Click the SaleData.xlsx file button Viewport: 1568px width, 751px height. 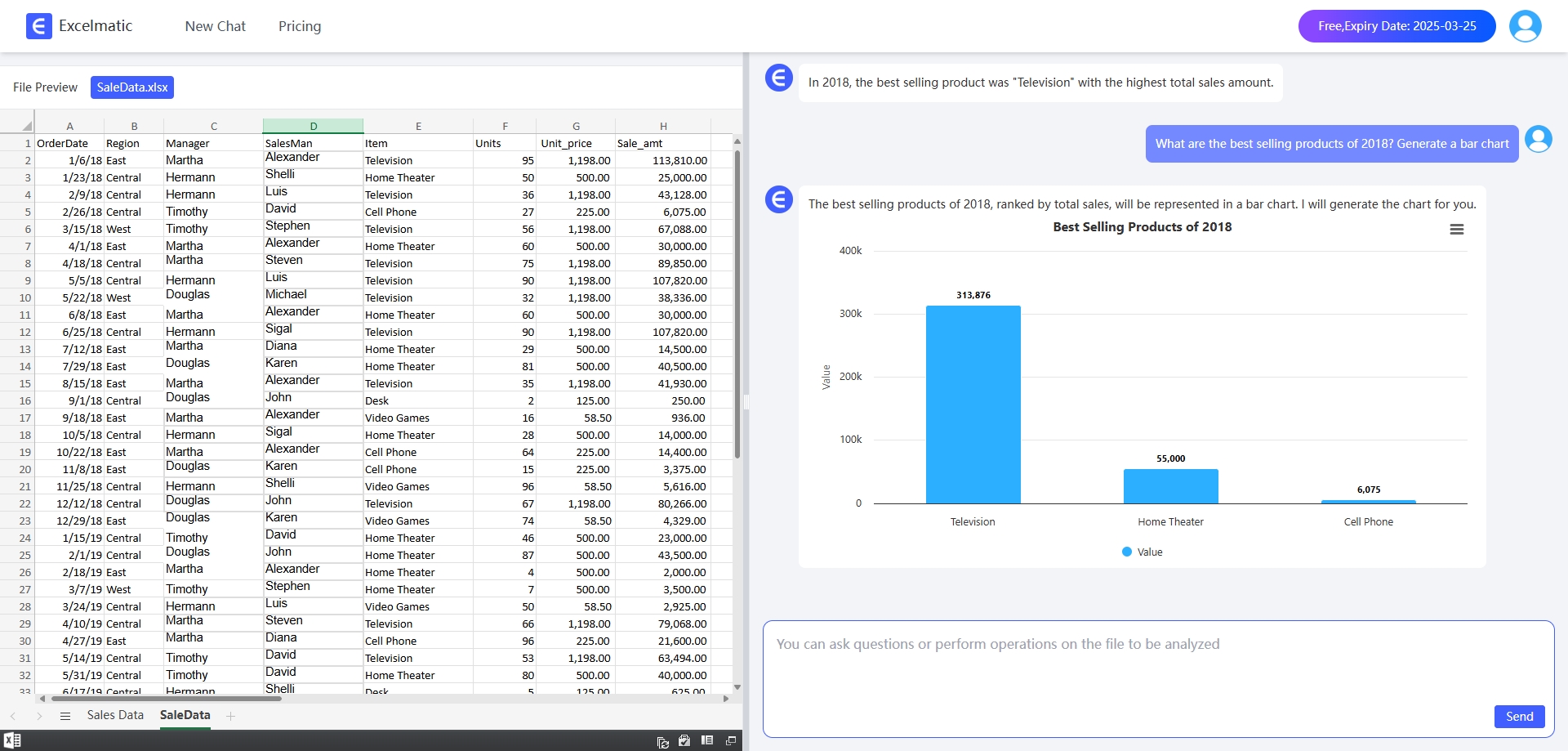[132, 87]
